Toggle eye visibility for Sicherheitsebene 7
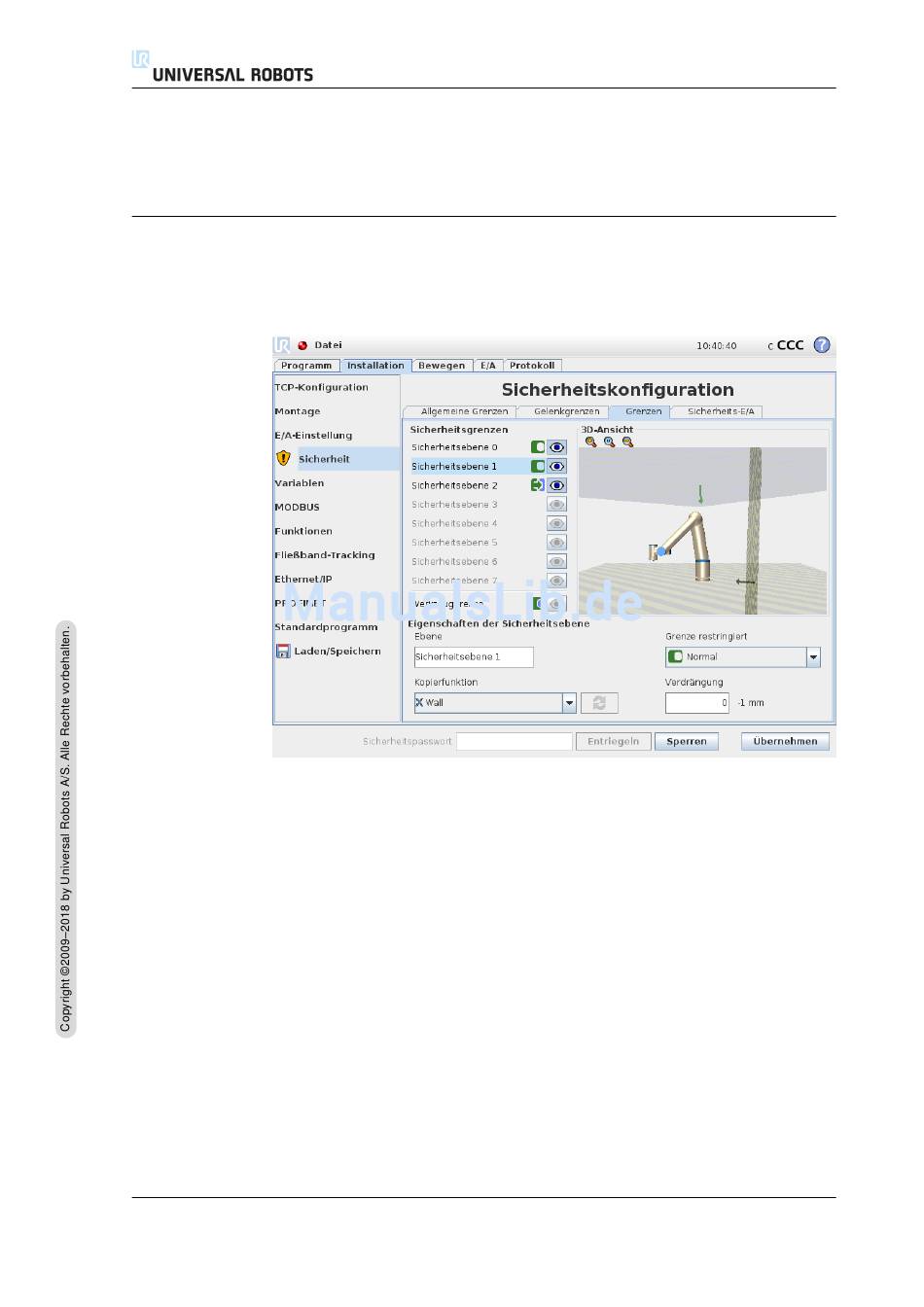924x1307 pixels. point(556,581)
